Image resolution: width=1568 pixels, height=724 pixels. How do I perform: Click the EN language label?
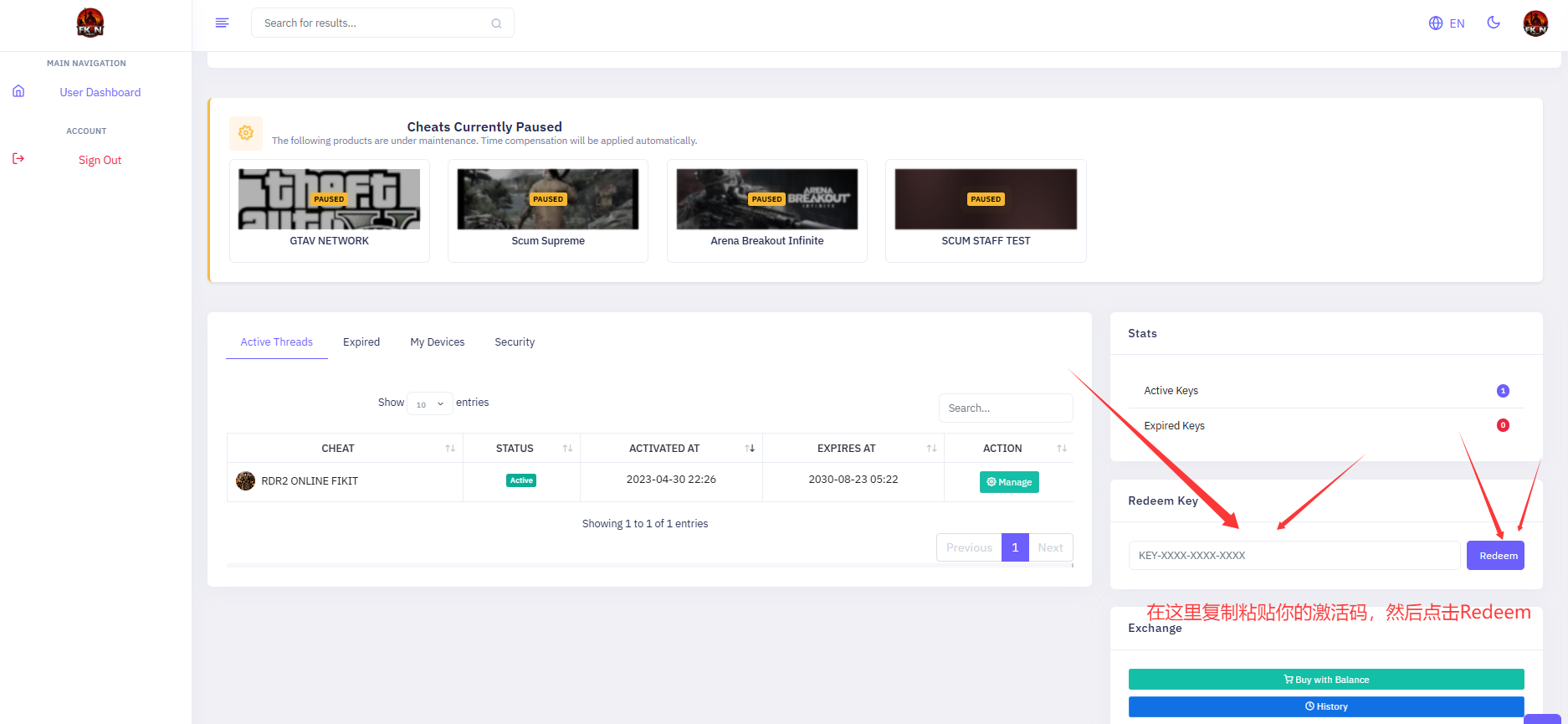(x=1458, y=23)
